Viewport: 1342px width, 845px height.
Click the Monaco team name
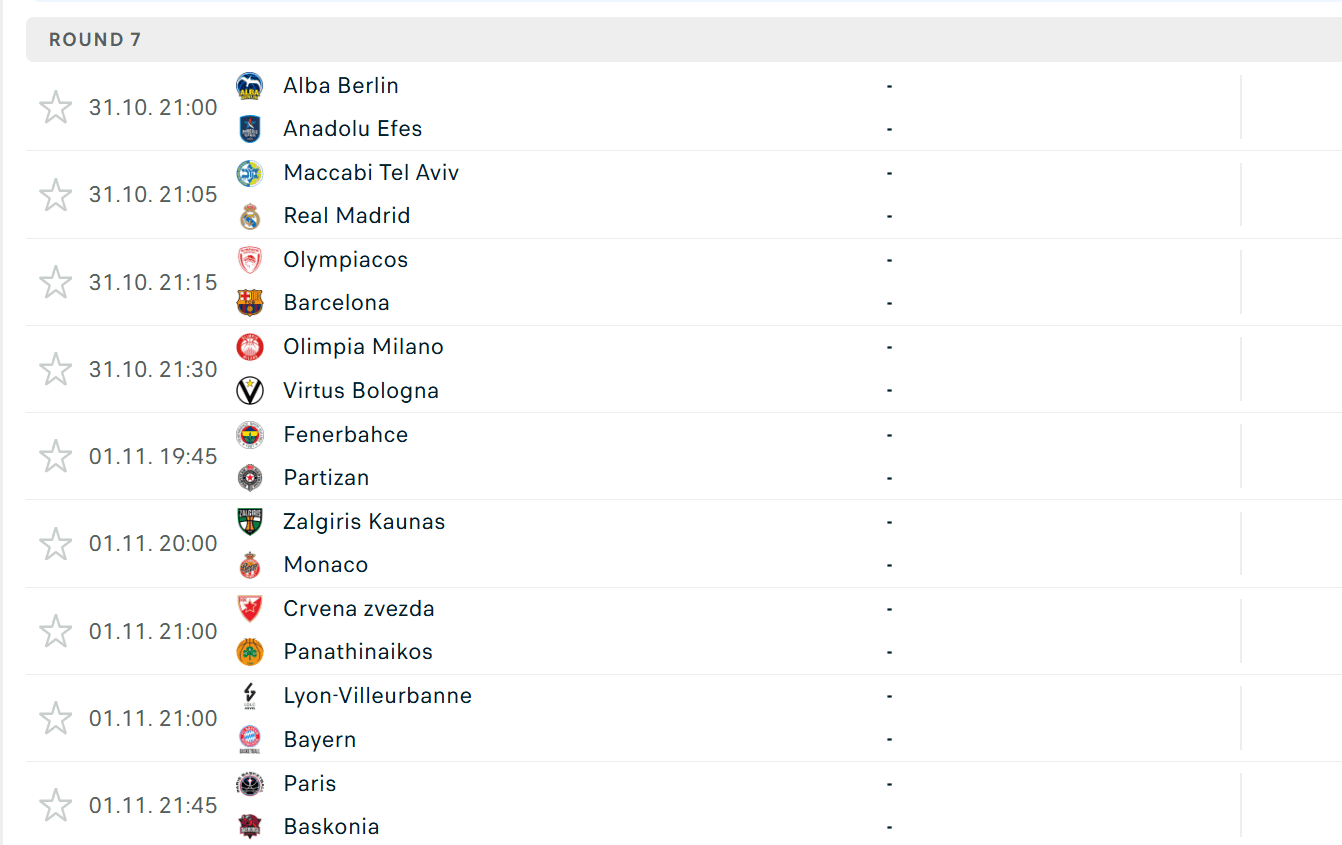(x=326, y=565)
